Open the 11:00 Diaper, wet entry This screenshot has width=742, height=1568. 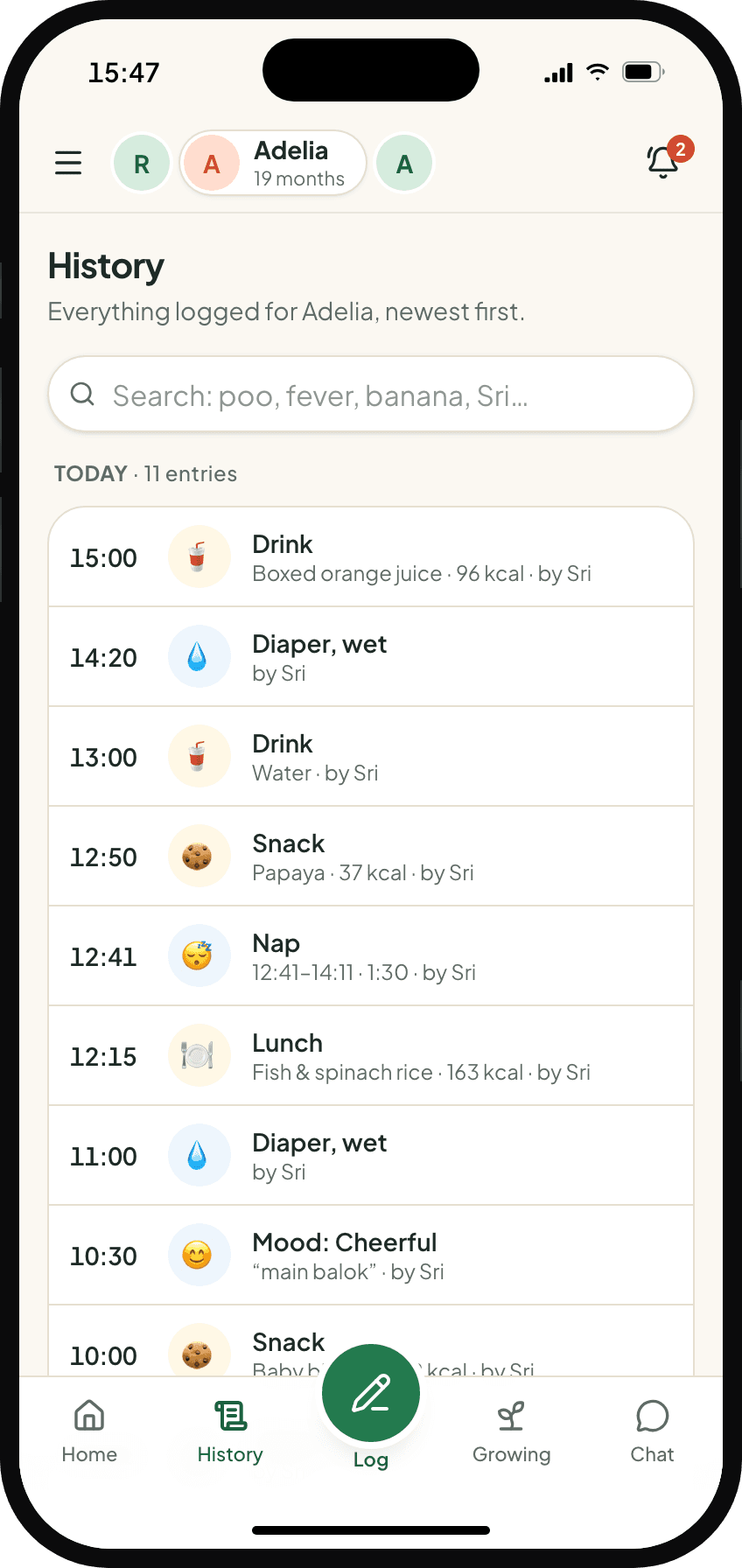pyautogui.click(x=371, y=1156)
